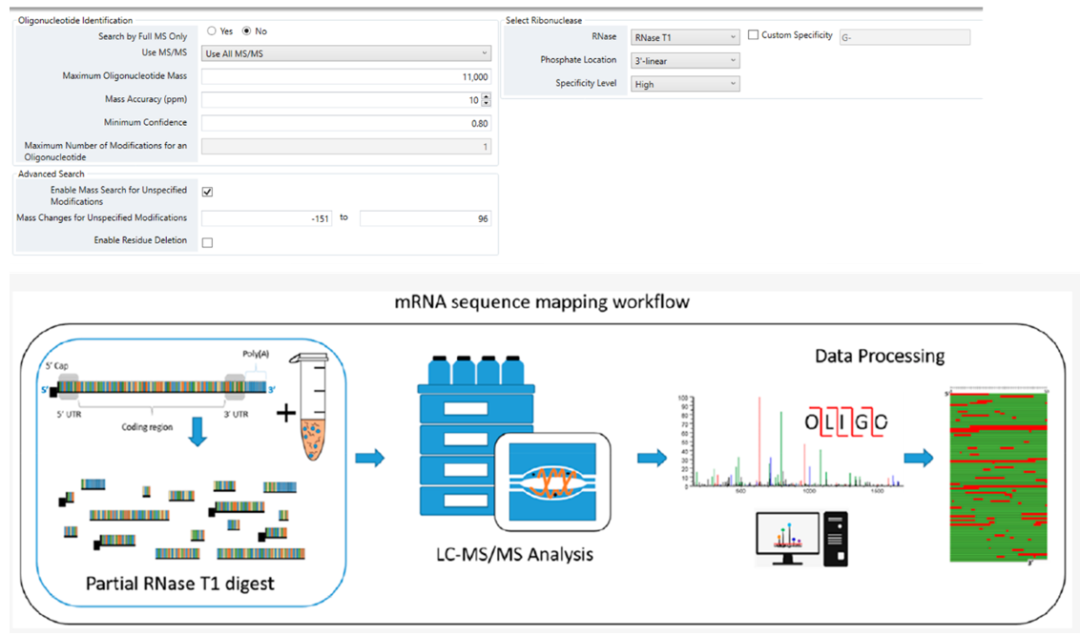1080x636 pixels.
Task: Increase Mass Accuracy ppm with up arrow
Action: pyautogui.click(x=486, y=96)
